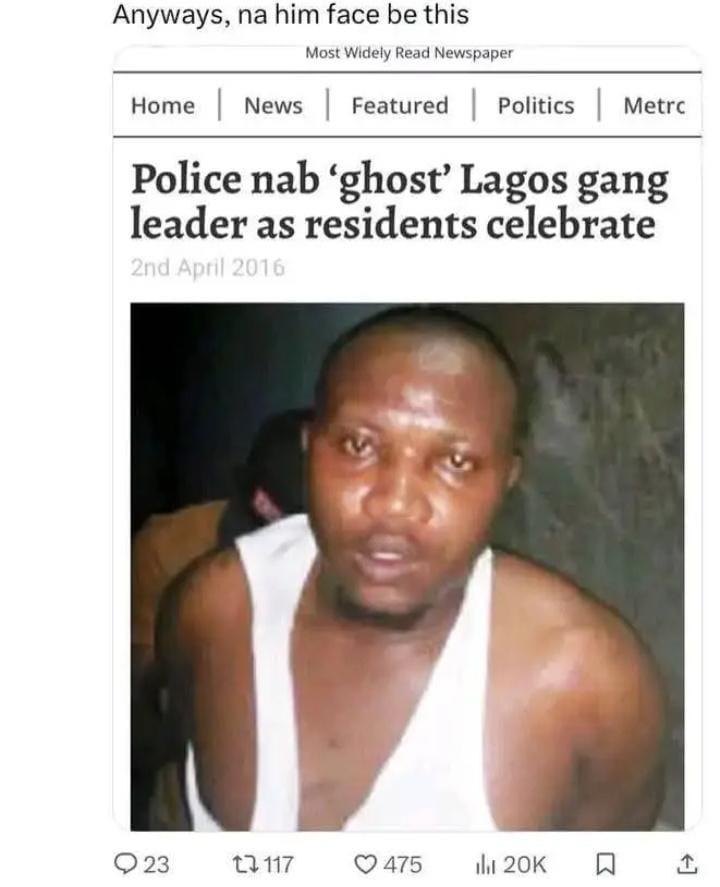This screenshot has width=720, height=887.
Task: Bookmark this post
Action: (606, 865)
